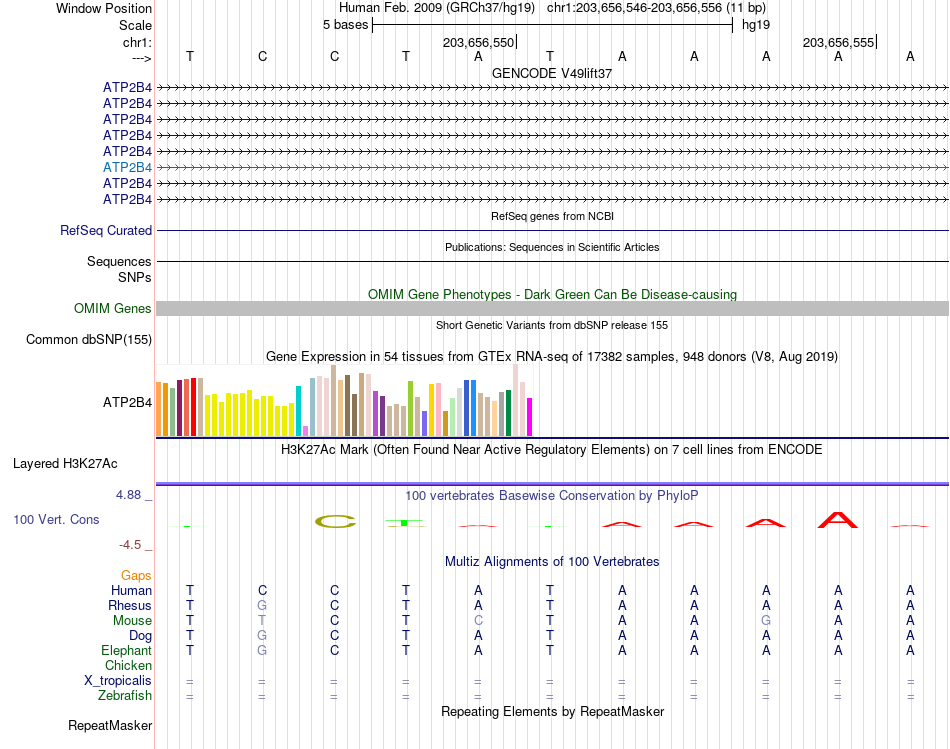Click the large red A PhyloP conservation logo

click(x=838, y=520)
